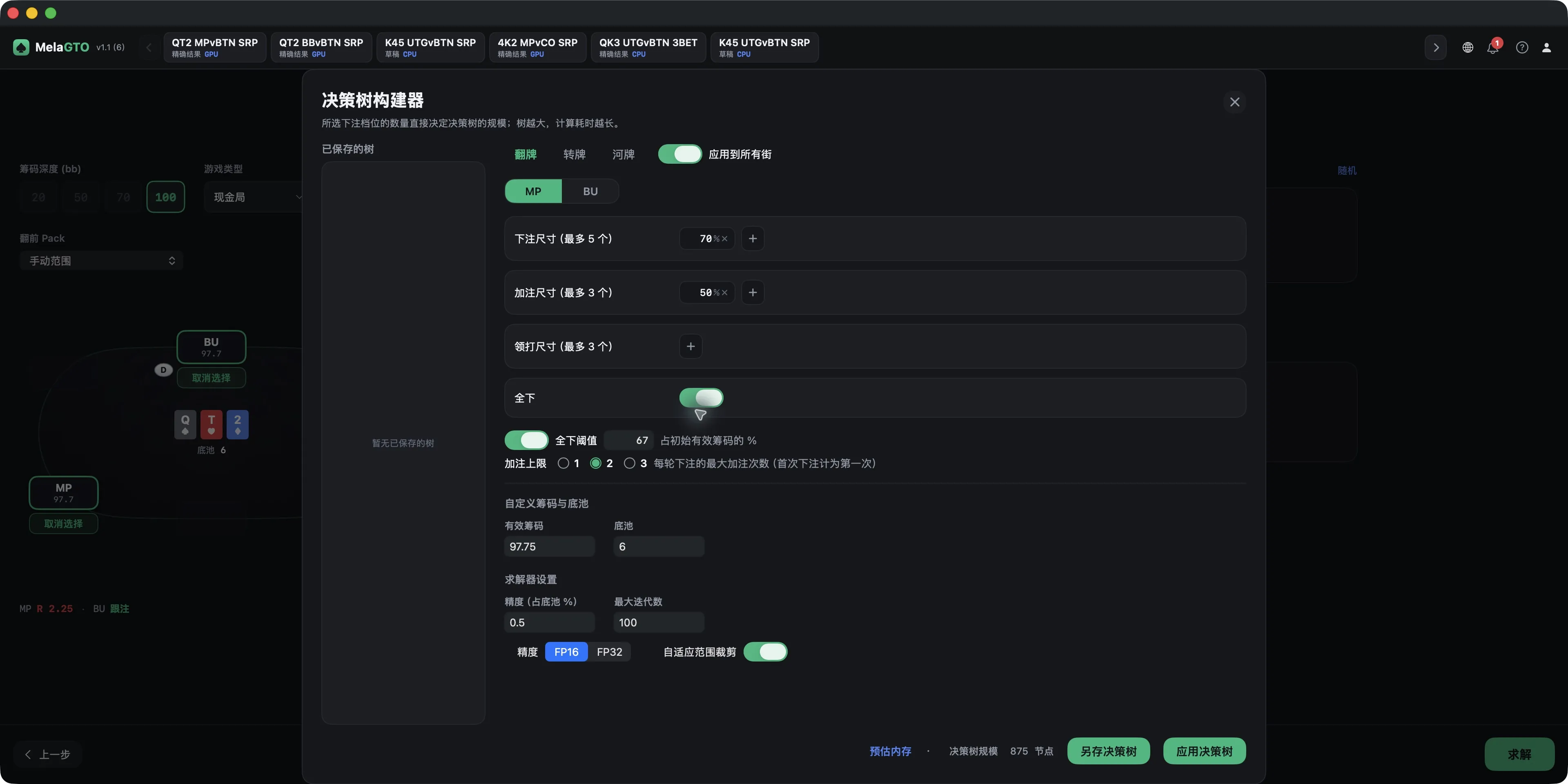Toggle 应用到所有街 switch

click(680, 154)
